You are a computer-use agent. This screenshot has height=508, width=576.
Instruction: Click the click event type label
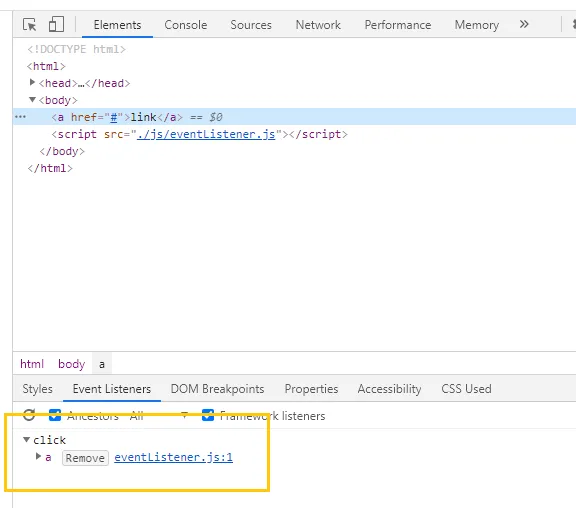[x=49, y=440]
